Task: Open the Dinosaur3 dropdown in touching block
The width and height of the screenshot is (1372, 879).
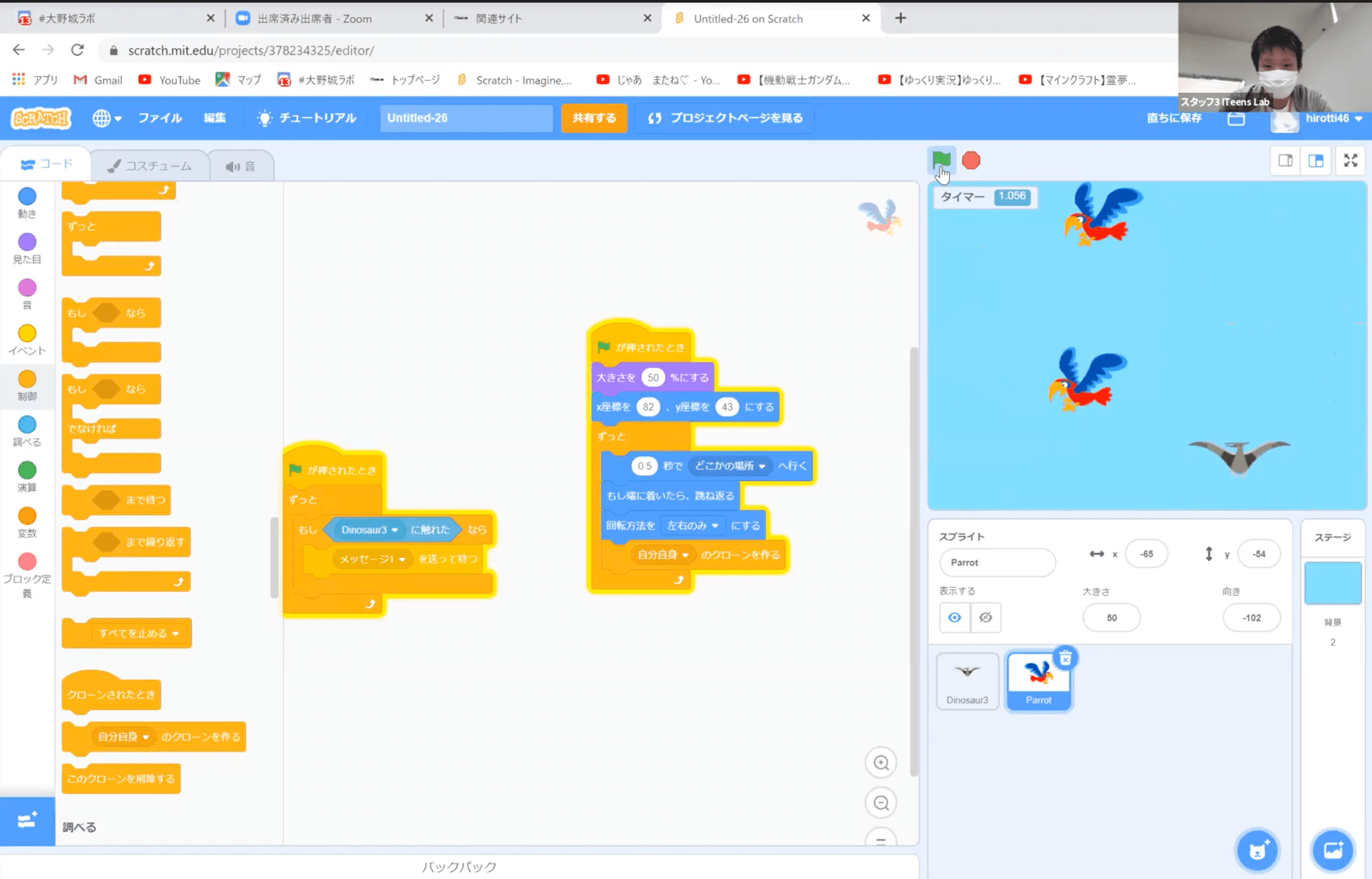Action: click(x=368, y=530)
